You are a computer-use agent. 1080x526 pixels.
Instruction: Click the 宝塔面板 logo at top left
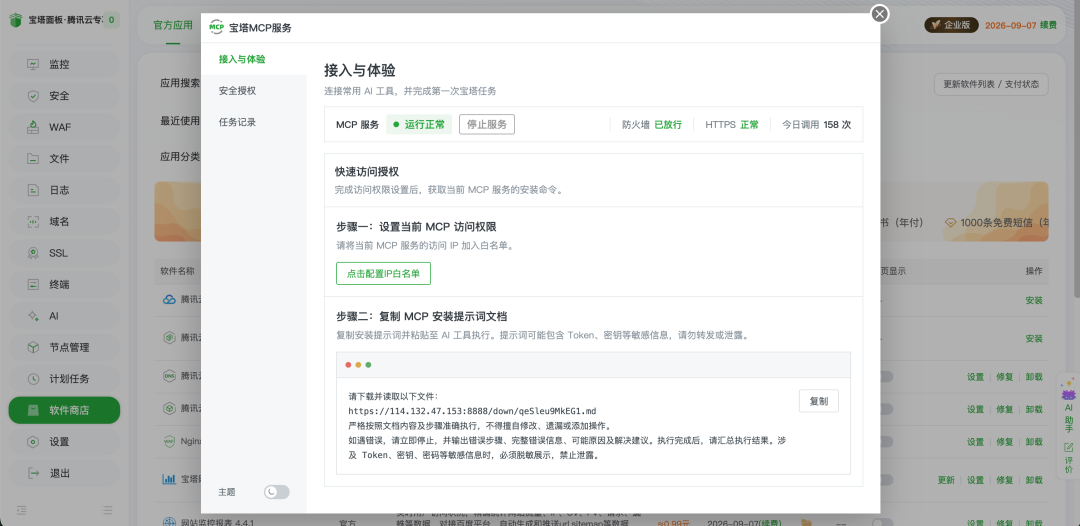(x=15, y=20)
